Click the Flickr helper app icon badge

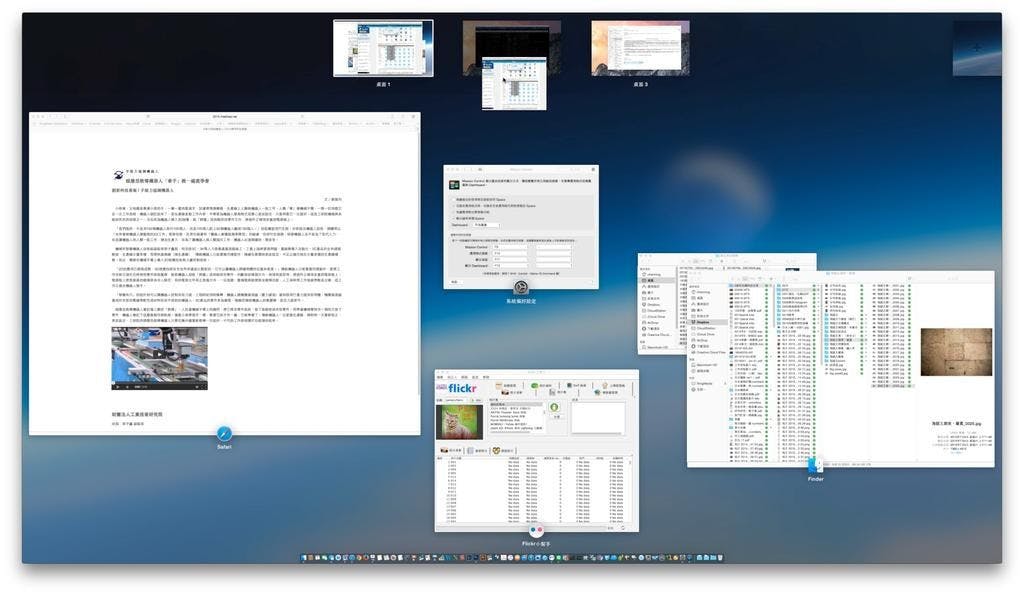537,531
